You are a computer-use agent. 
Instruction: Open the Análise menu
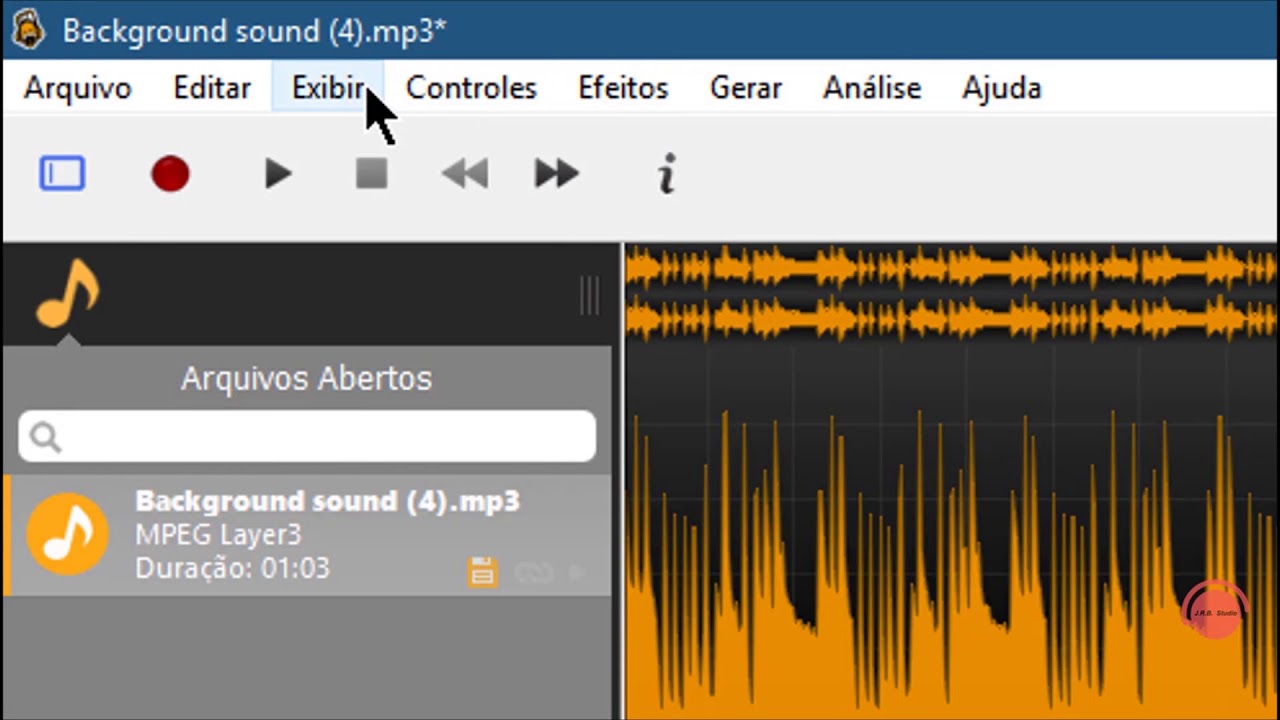(x=872, y=88)
